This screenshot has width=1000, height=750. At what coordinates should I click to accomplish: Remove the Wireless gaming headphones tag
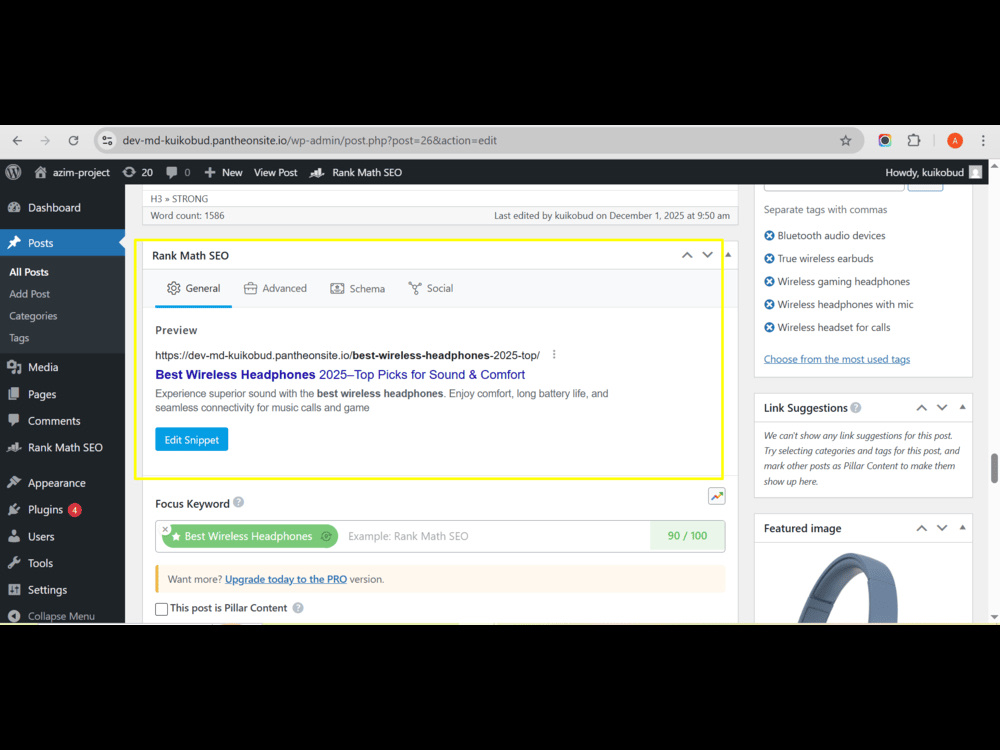[x=769, y=282]
